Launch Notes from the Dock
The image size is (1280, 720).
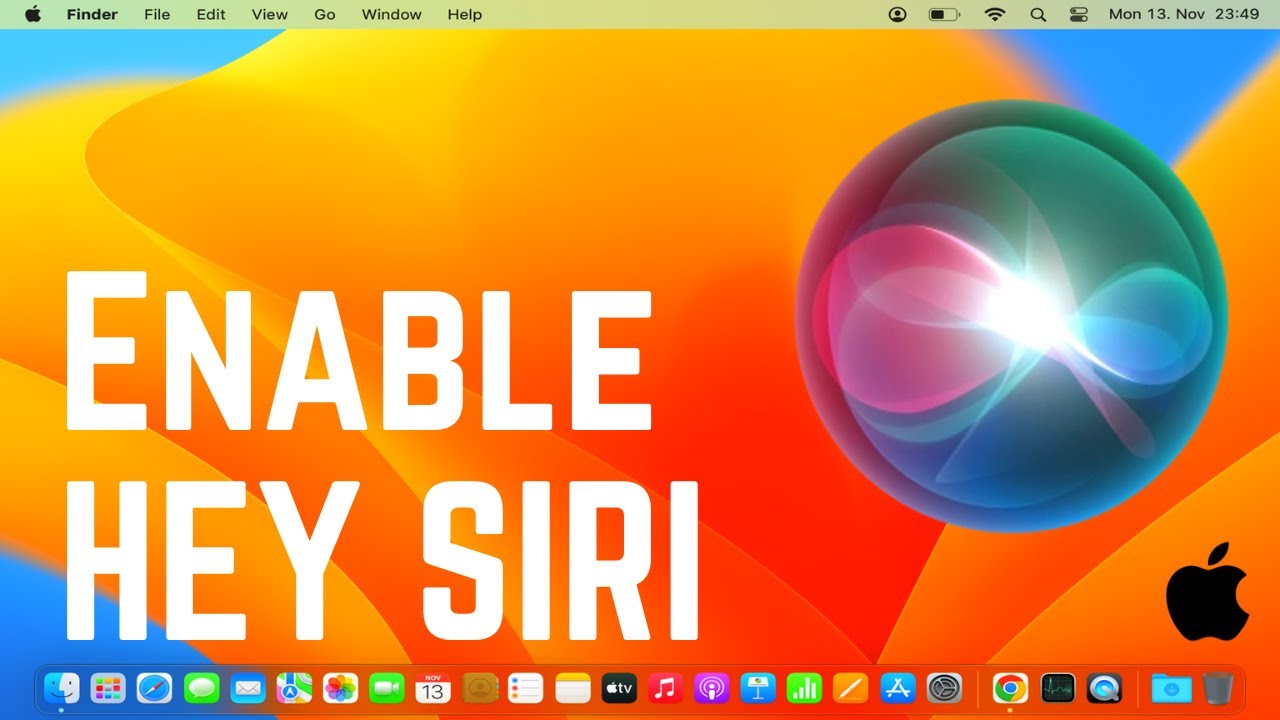coord(573,688)
